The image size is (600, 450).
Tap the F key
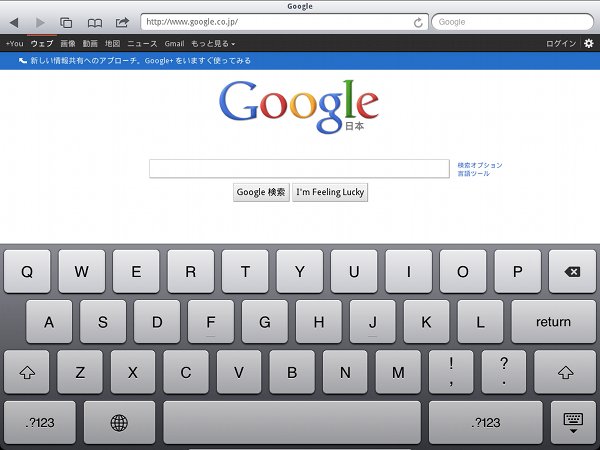click(211, 322)
